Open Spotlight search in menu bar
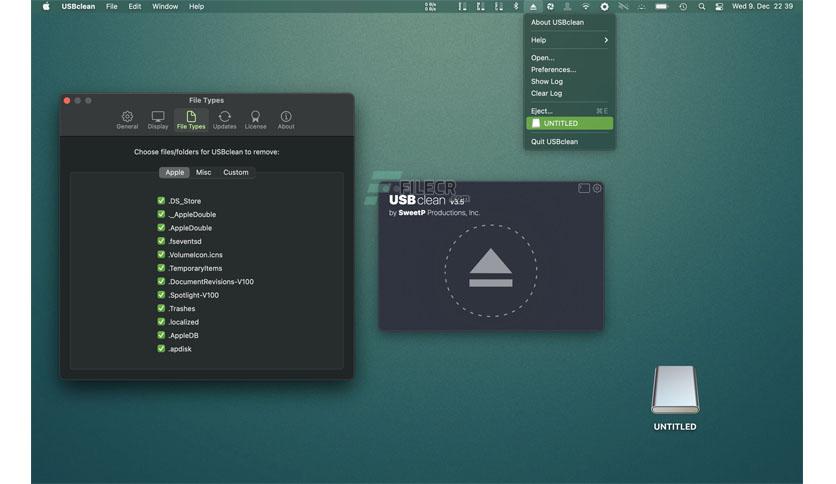Image resolution: width=836 pixels, height=484 pixels. [702, 6]
